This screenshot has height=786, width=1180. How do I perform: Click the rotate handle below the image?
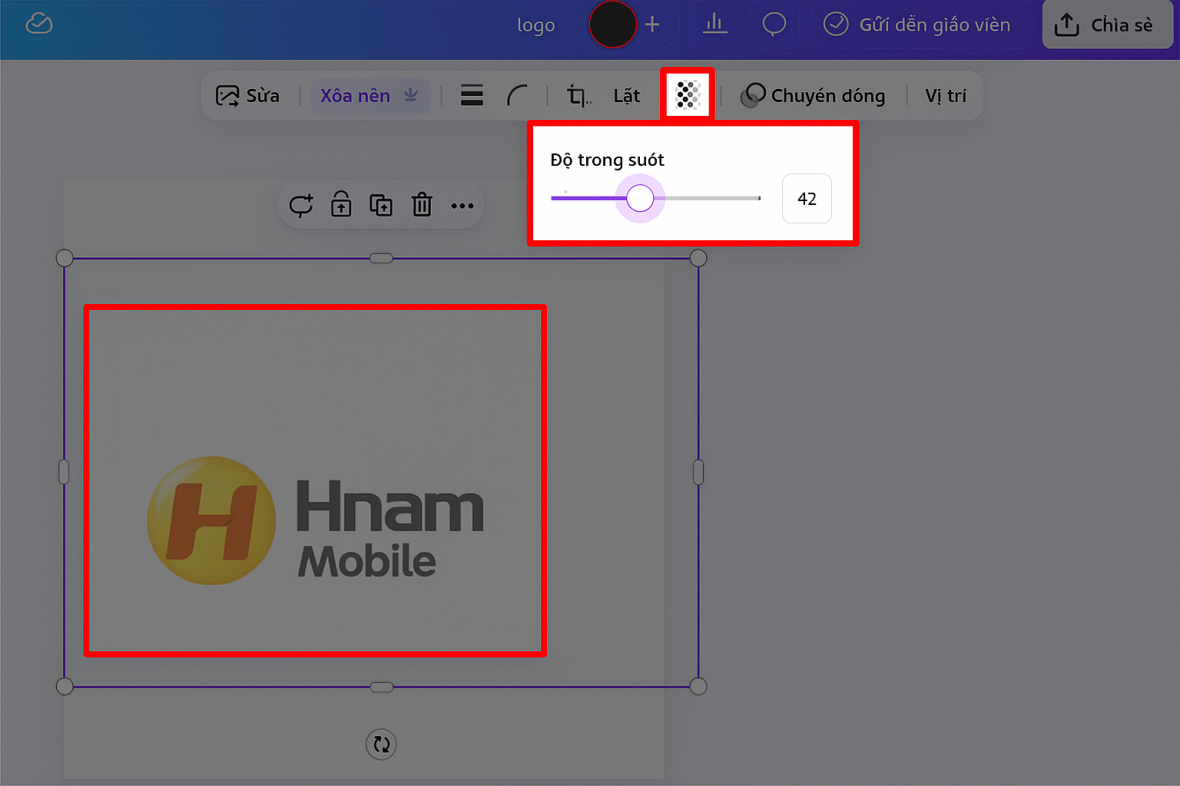coord(381,744)
